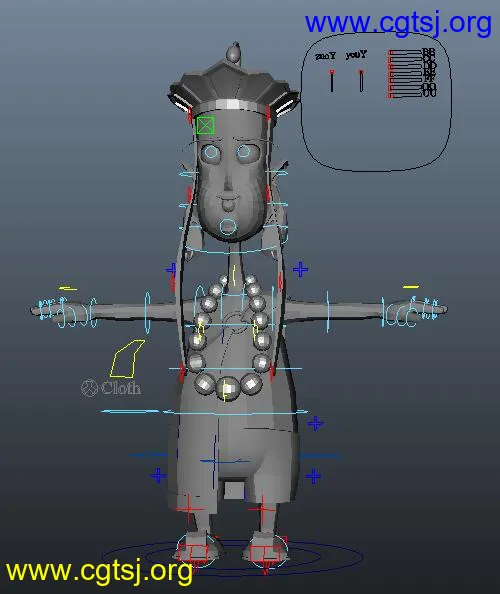
Task: Move the zuoY slider handle
Action: [x=332, y=72]
